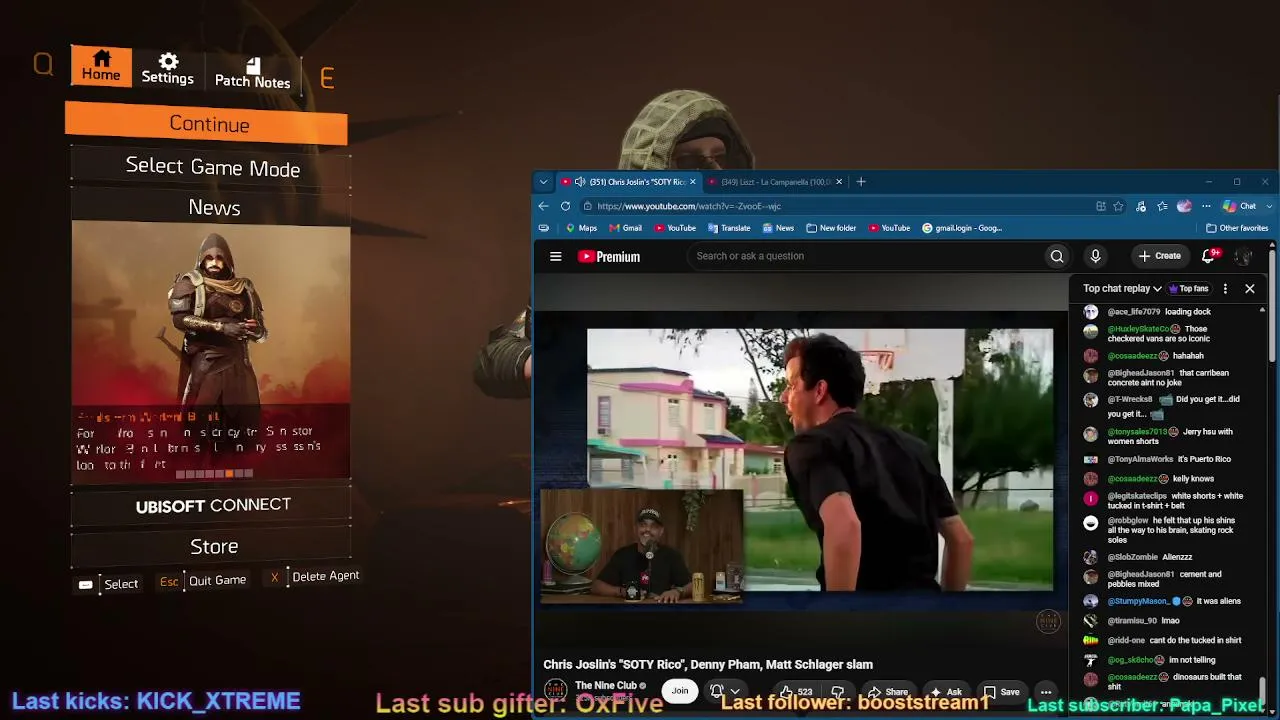Go to YouTube Premium home logo

pos(609,257)
